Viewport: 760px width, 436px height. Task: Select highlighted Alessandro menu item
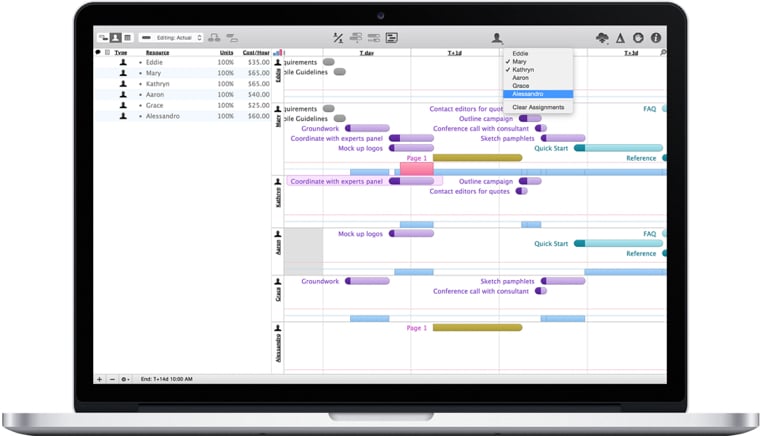(538, 94)
